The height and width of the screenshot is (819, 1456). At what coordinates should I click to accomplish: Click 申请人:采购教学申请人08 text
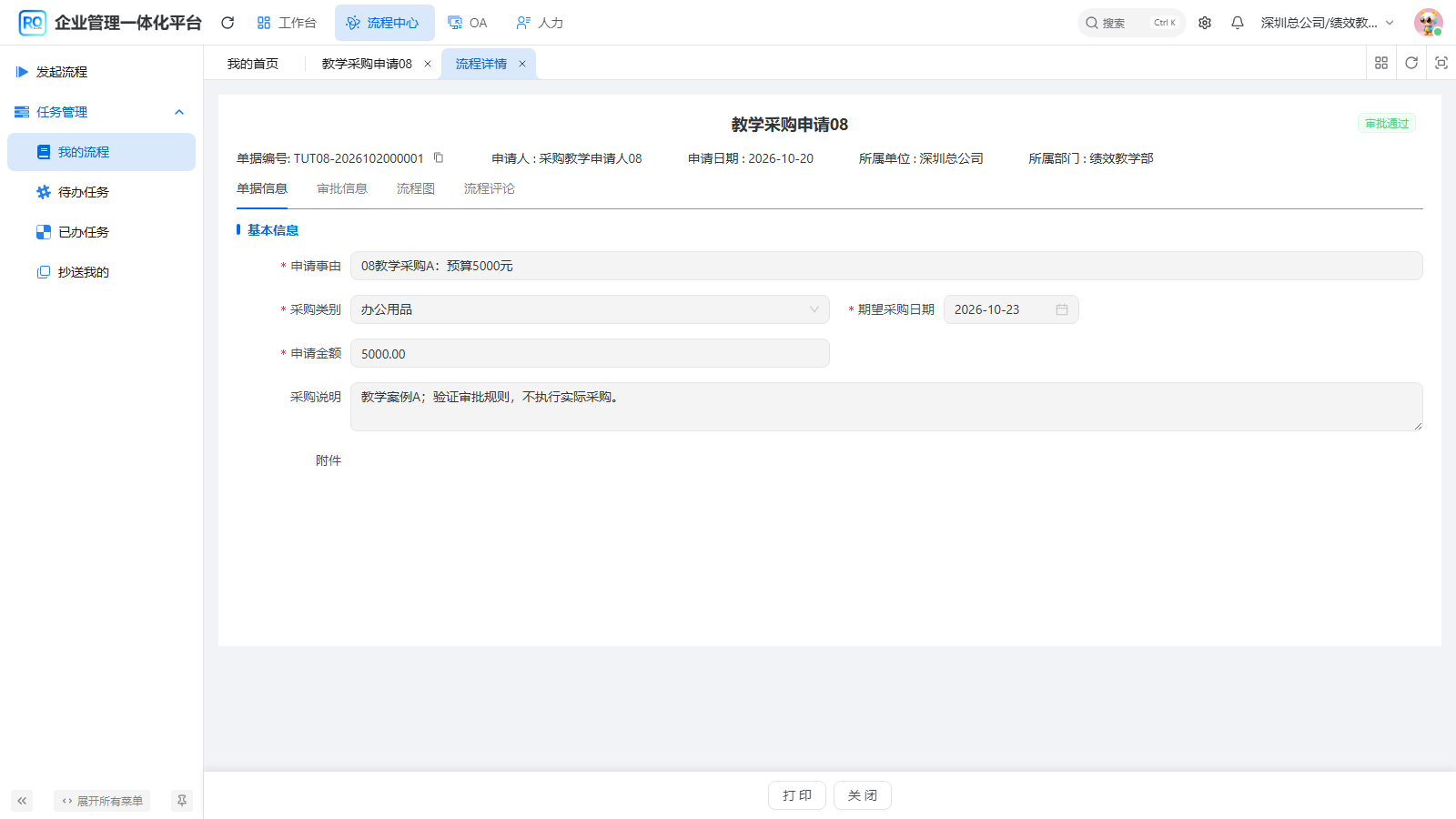coord(567,158)
